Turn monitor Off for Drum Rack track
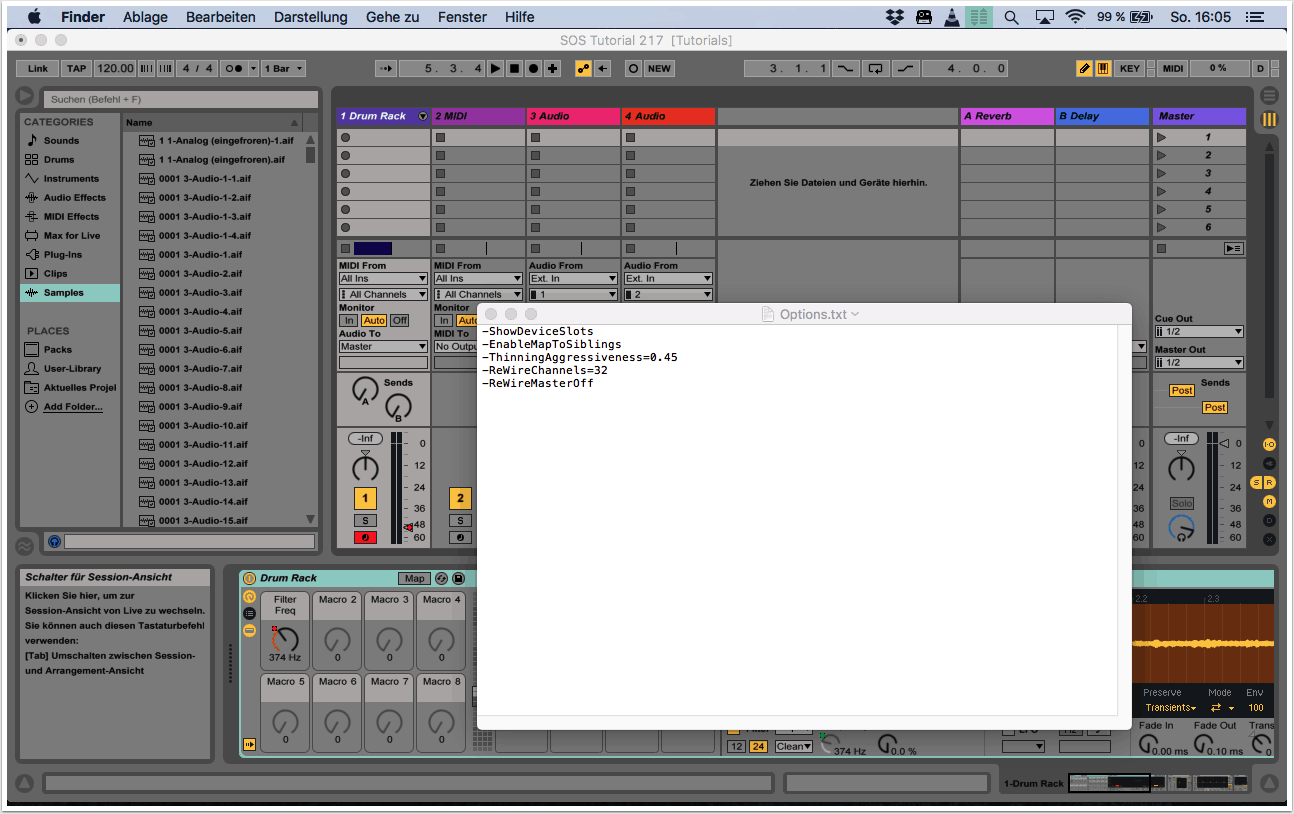 (399, 321)
